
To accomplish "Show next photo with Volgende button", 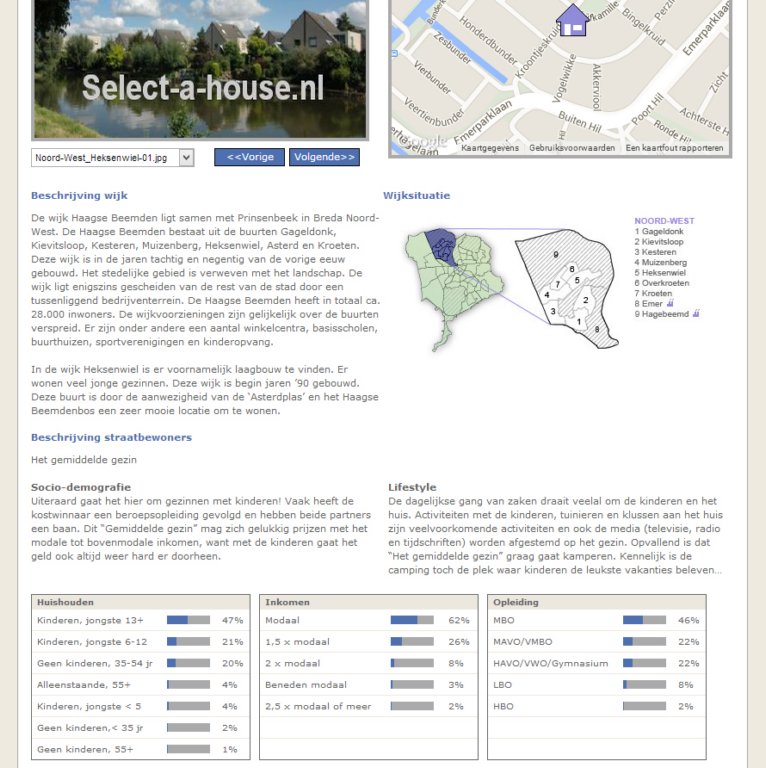I will coord(324,157).
